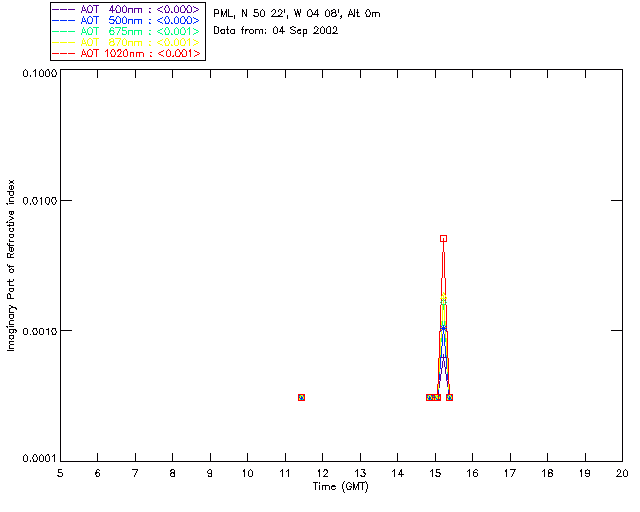
Task: Click the x-axis tick label 12
Action: 322,473
